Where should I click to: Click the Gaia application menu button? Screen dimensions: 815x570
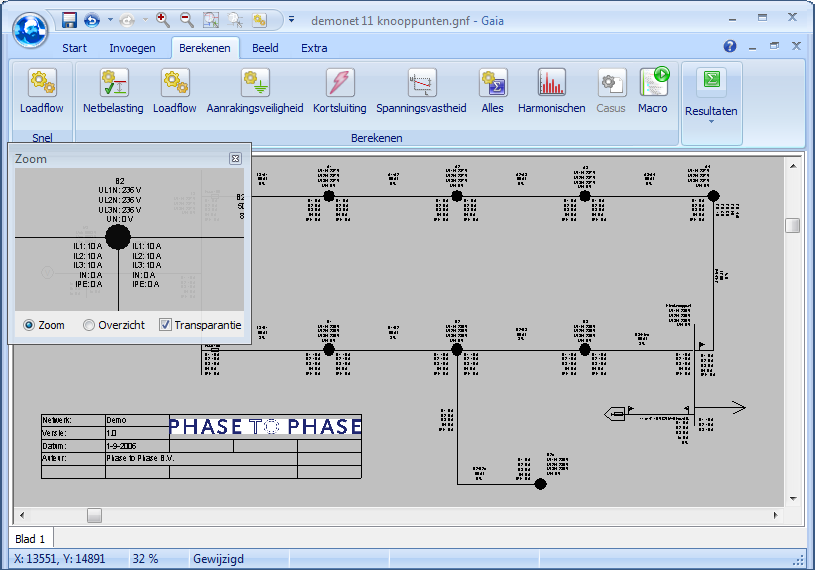click(30, 29)
